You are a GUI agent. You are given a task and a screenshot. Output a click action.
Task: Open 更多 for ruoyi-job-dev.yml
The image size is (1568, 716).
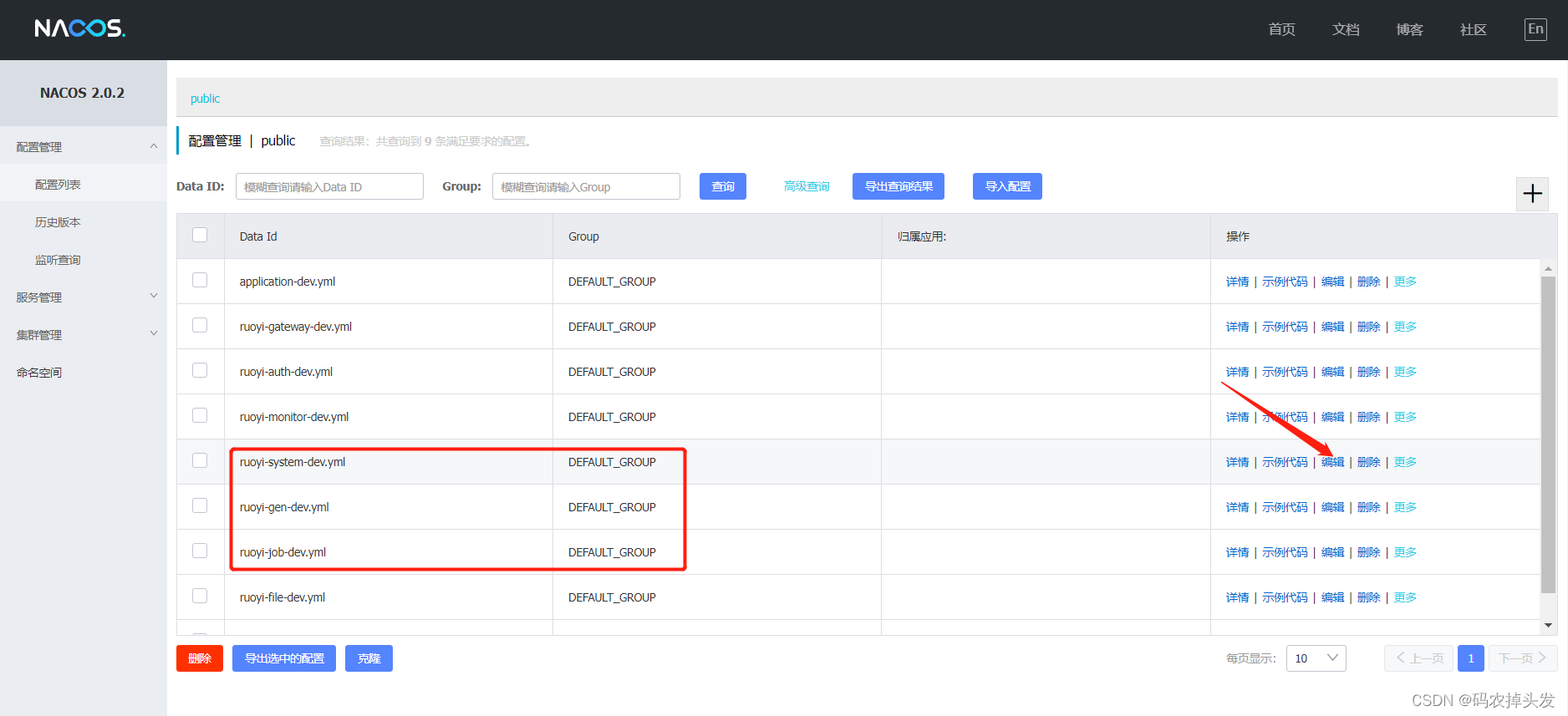click(1405, 552)
